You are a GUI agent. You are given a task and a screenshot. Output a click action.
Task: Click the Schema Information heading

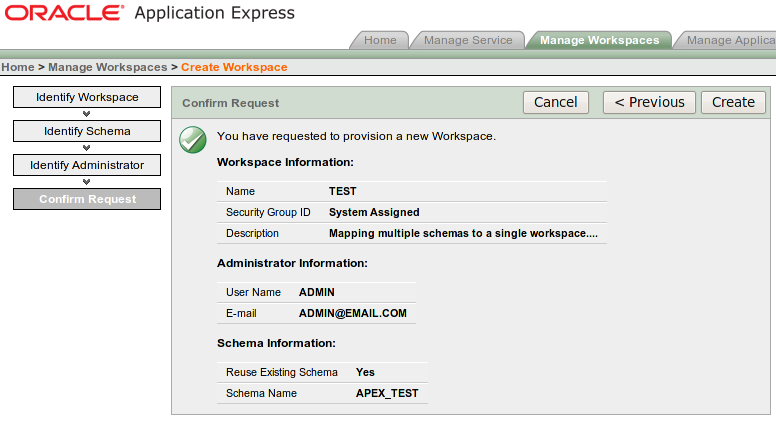[x=277, y=343]
